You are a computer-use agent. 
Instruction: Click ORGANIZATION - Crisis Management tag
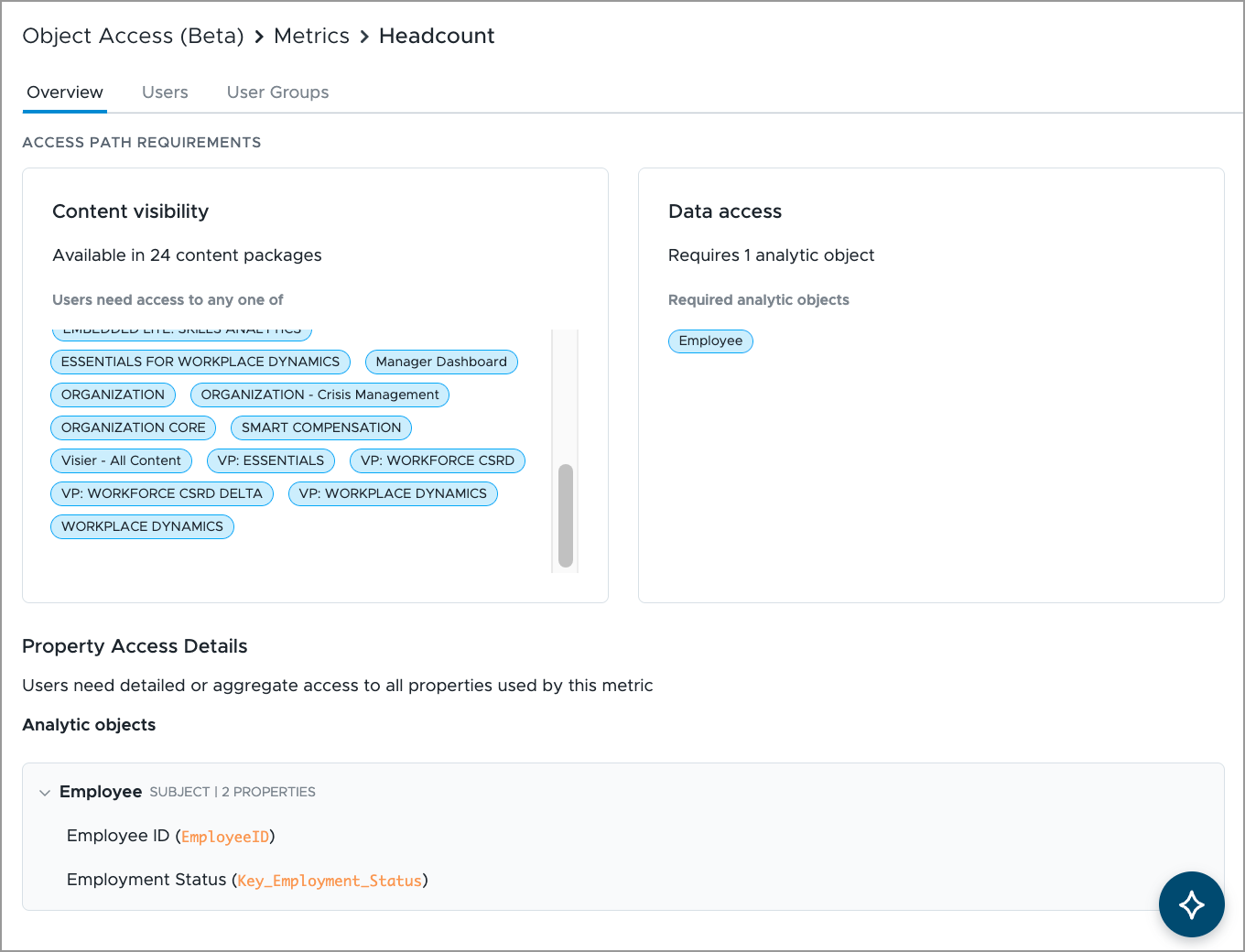tap(320, 395)
